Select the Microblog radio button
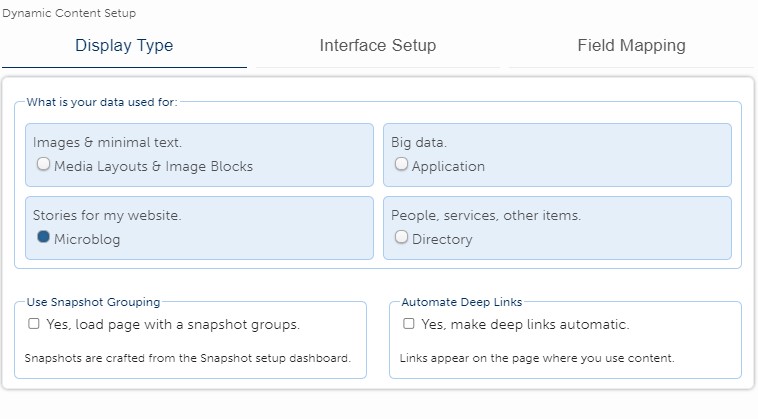Screen dimensions: 758x419 pos(43,237)
